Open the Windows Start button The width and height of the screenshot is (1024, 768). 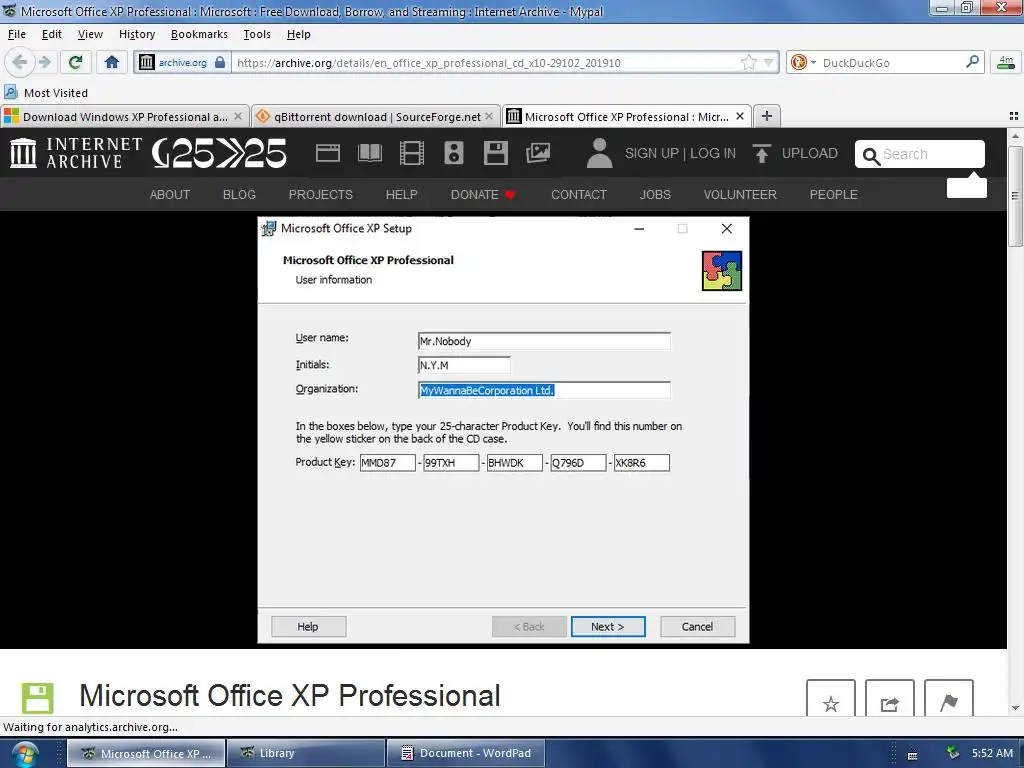coord(24,754)
